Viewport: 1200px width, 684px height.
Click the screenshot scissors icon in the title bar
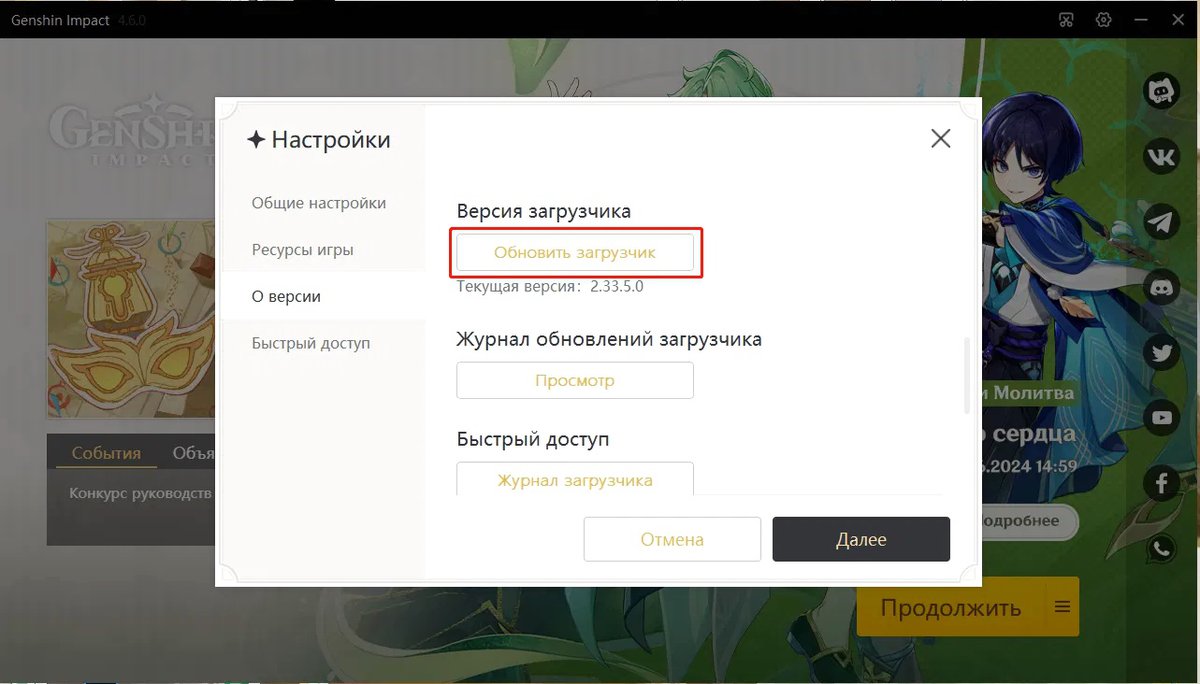pos(1068,20)
